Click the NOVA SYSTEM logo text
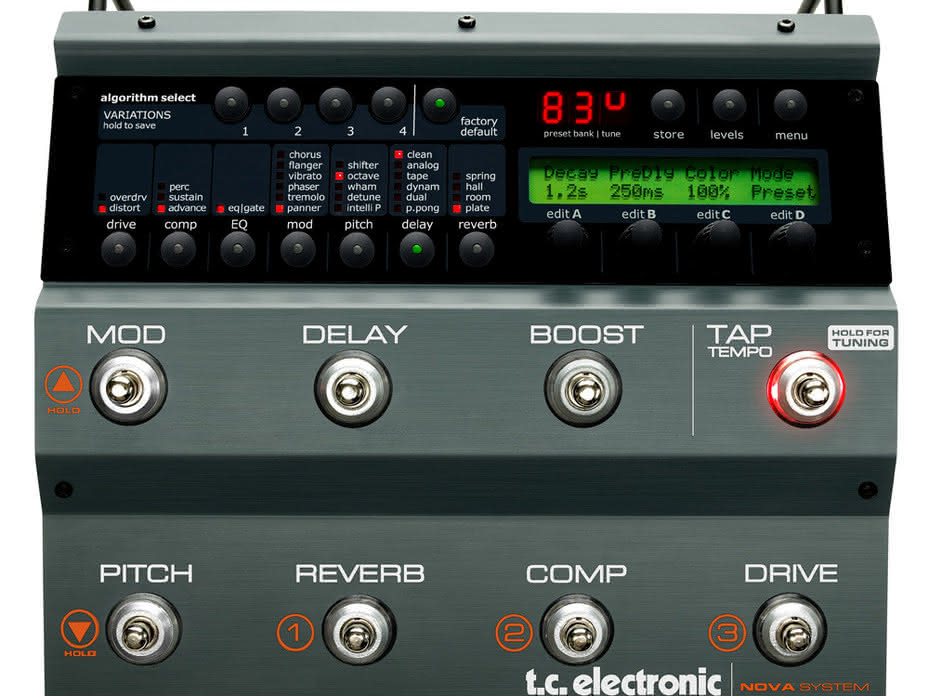 click(804, 687)
